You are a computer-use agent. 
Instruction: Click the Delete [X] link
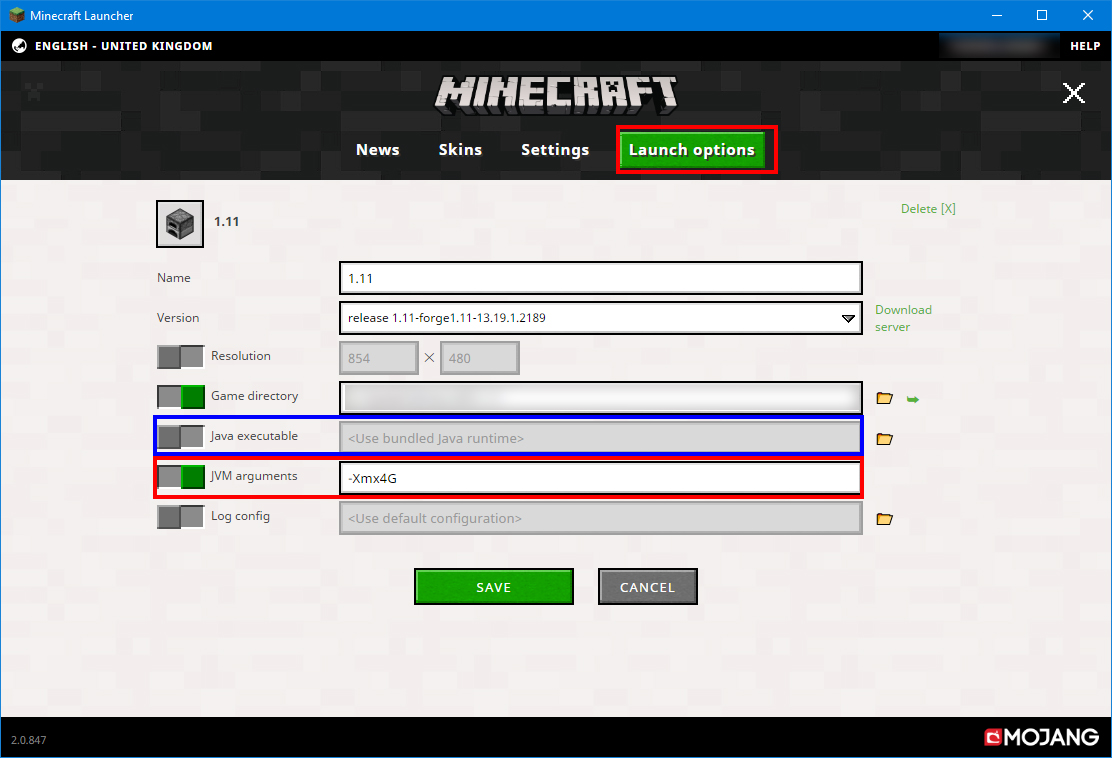coord(928,209)
